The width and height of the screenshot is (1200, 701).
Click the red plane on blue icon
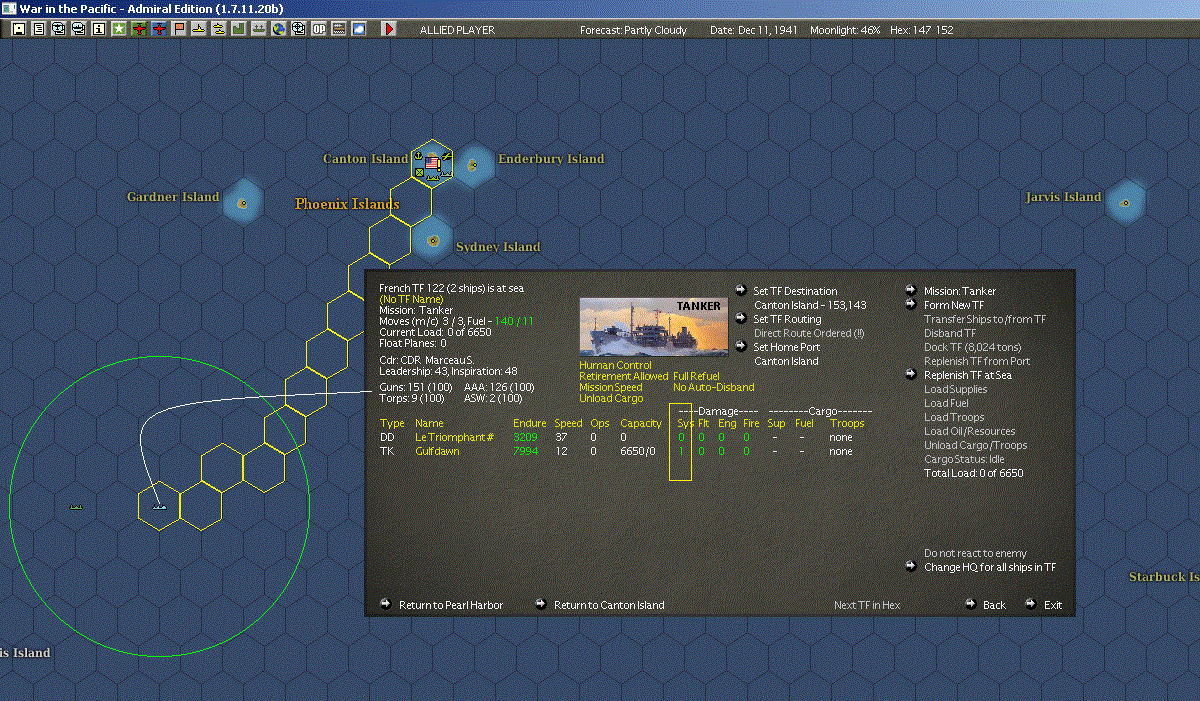158,29
